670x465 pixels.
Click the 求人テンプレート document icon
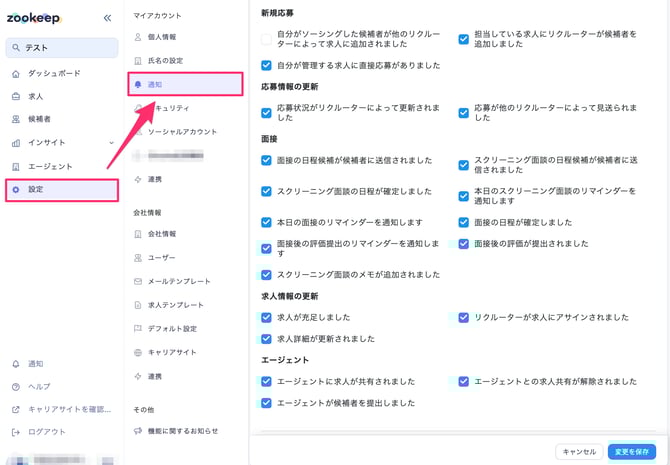coord(138,305)
